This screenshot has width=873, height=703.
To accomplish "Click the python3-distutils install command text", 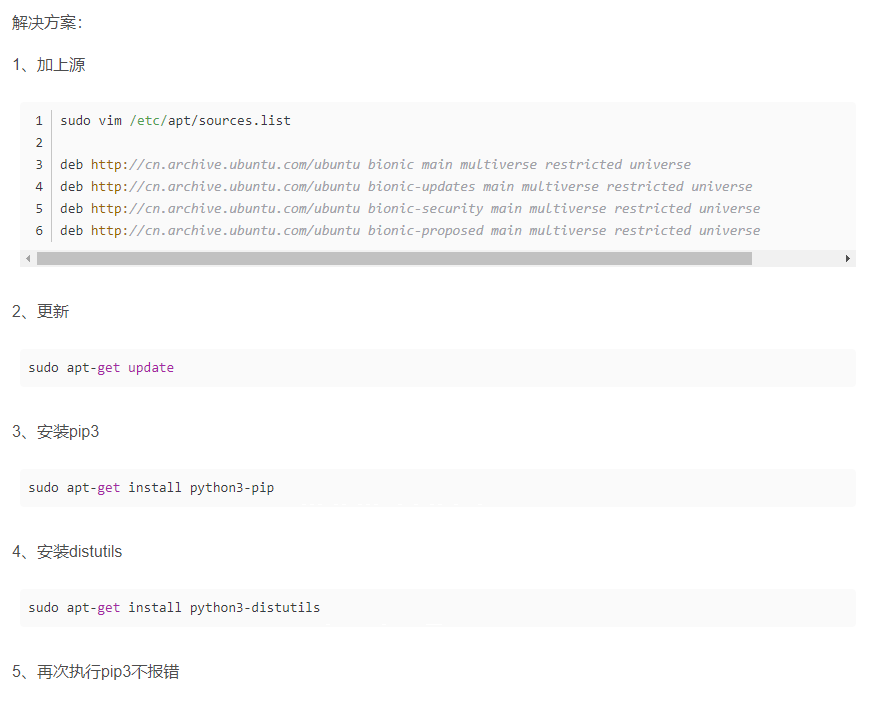I will [174, 607].
